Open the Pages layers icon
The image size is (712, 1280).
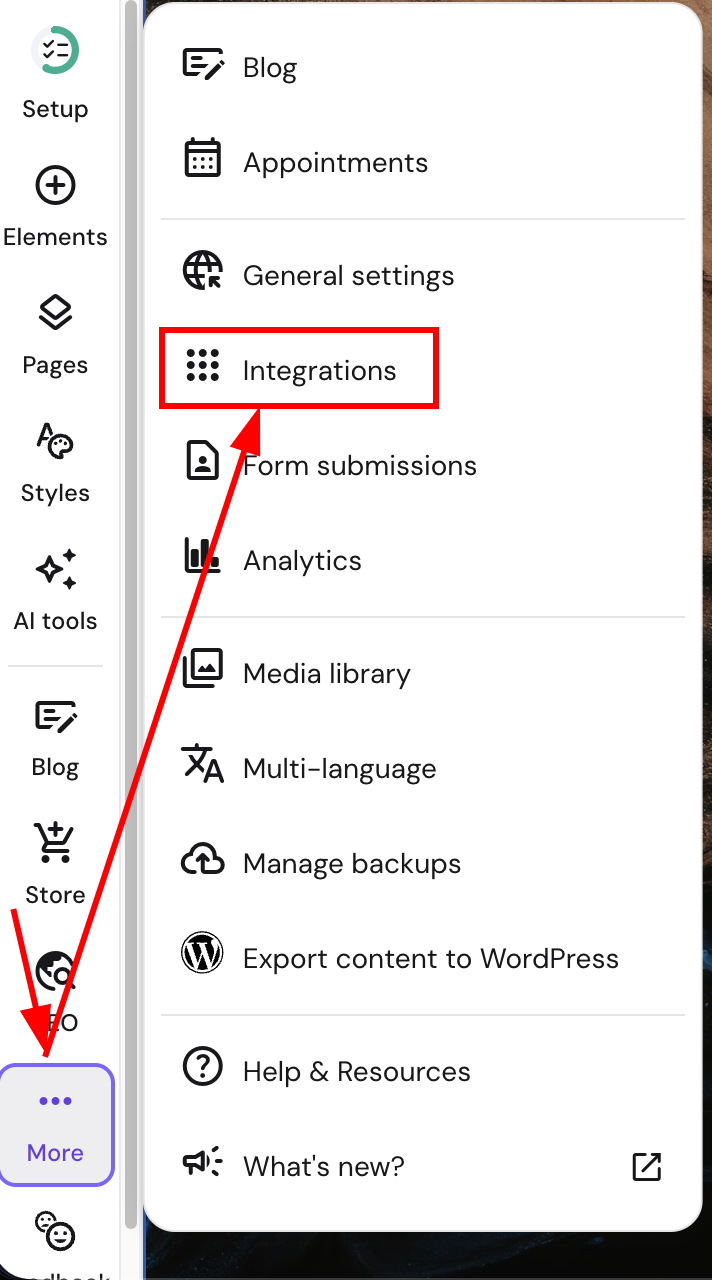point(55,313)
